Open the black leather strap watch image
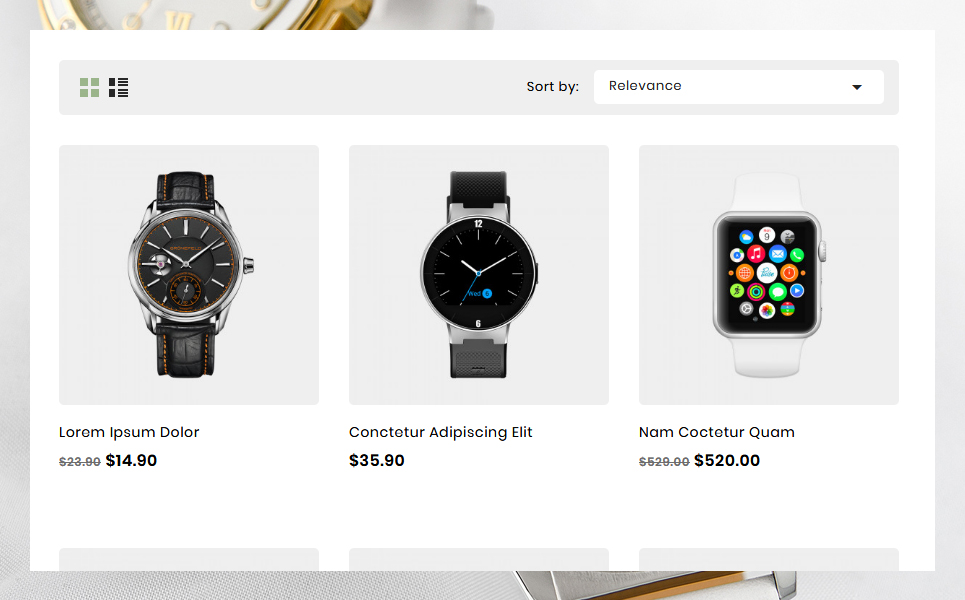Image resolution: width=965 pixels, height=600 pixels. [x=189, y=275]
